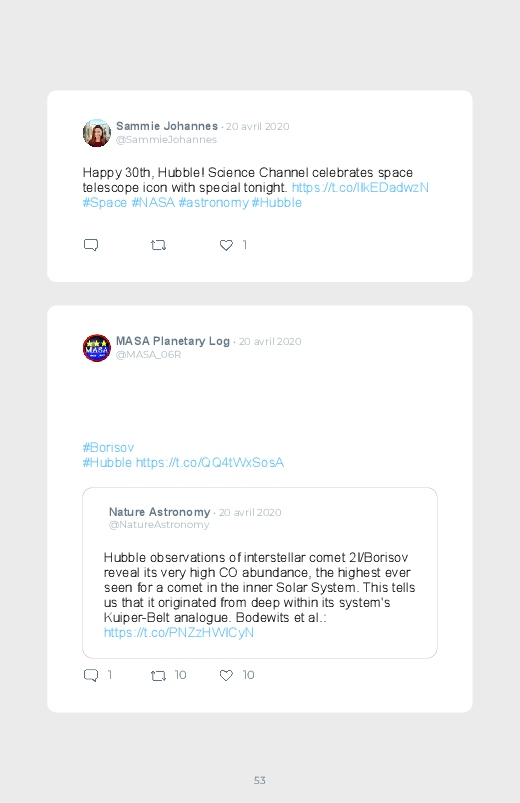This screenshot has height=803, width=520.
Task: Open MASA Planetary Log avatar logo
Action: [x=97, y=348]
